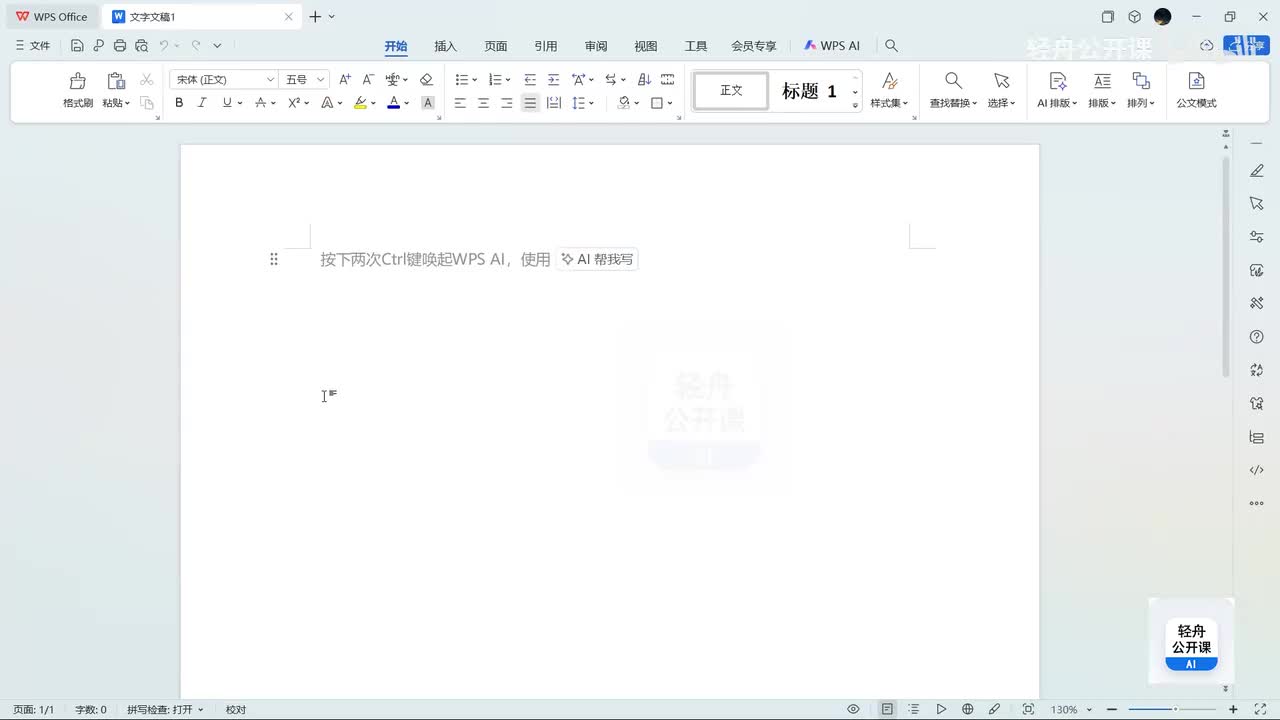Toggle left alignment
1280x720 pixels.
click(x=460, y=103)
